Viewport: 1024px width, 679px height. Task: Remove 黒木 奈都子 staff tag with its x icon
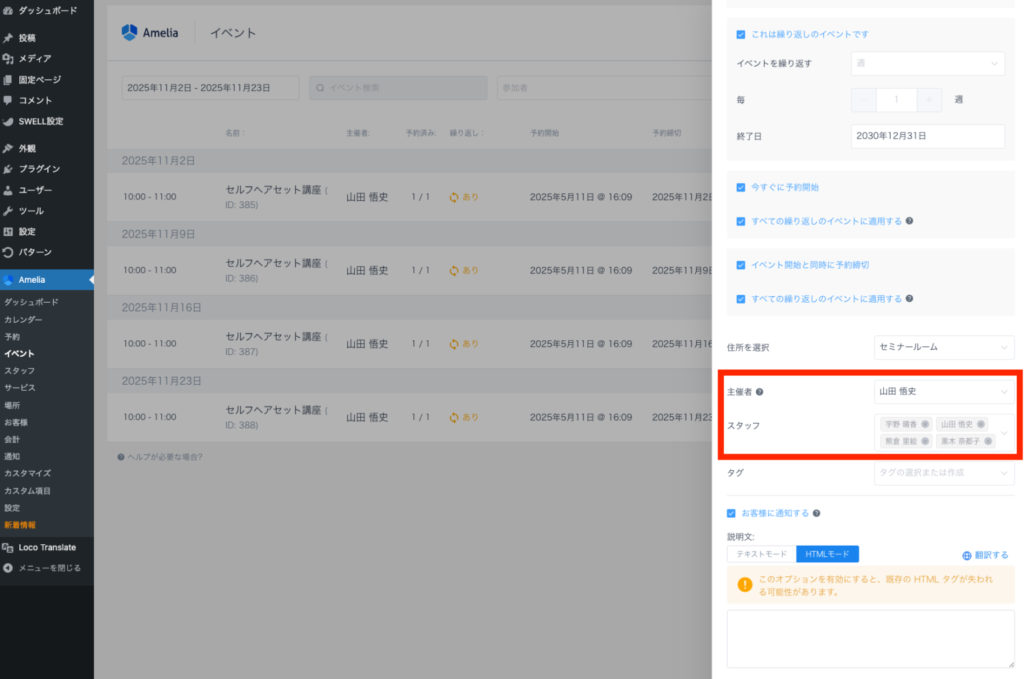point(988,441)
